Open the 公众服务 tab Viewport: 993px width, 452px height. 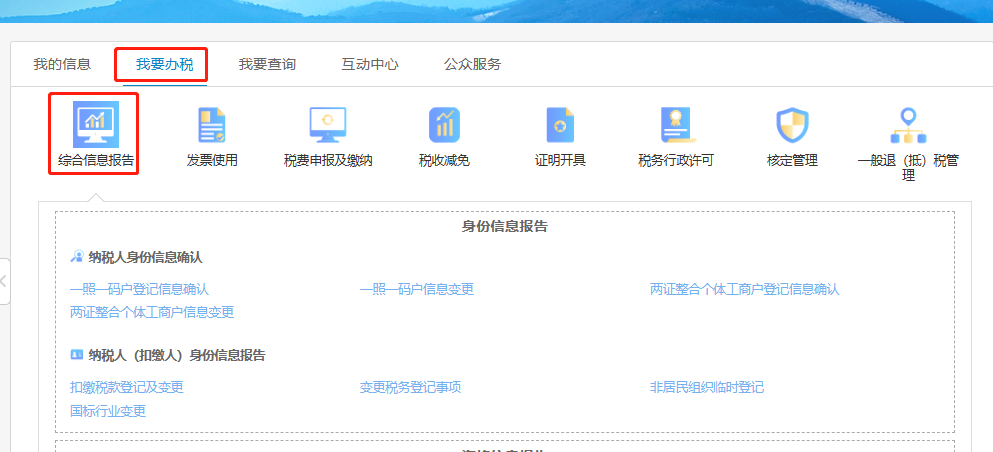[x=472, y=64]
